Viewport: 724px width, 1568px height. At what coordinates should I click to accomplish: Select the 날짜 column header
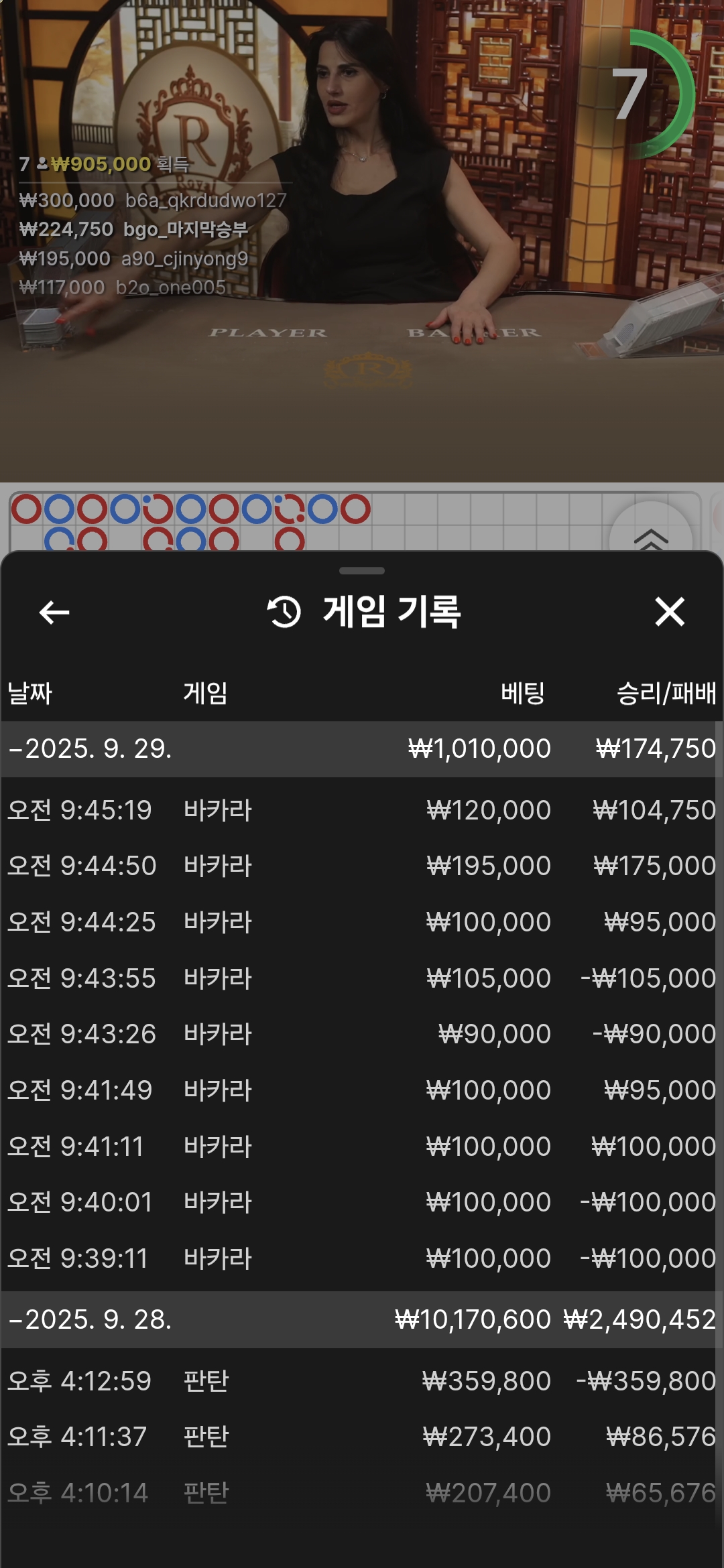click(x=29, y=693)
